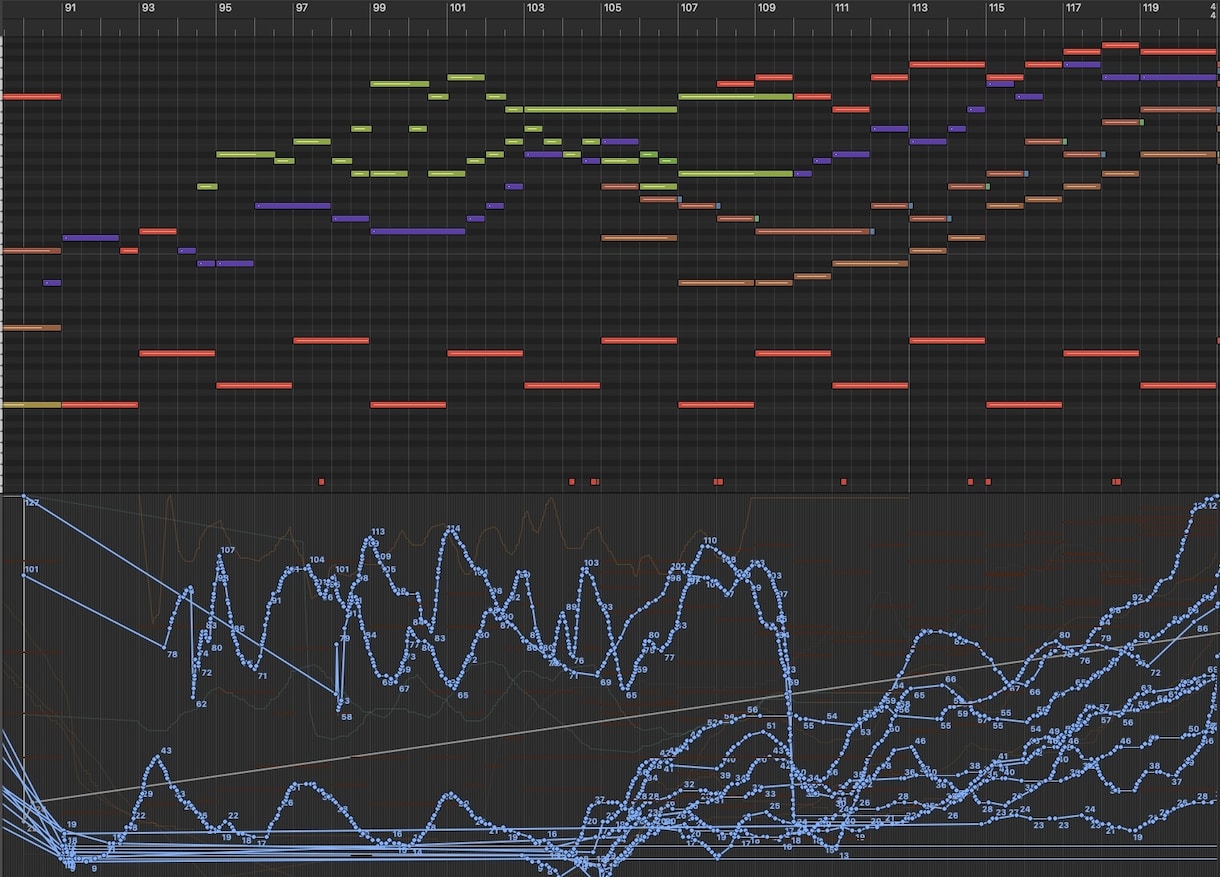Select the automation dip labeled 62

pos(195,696)
